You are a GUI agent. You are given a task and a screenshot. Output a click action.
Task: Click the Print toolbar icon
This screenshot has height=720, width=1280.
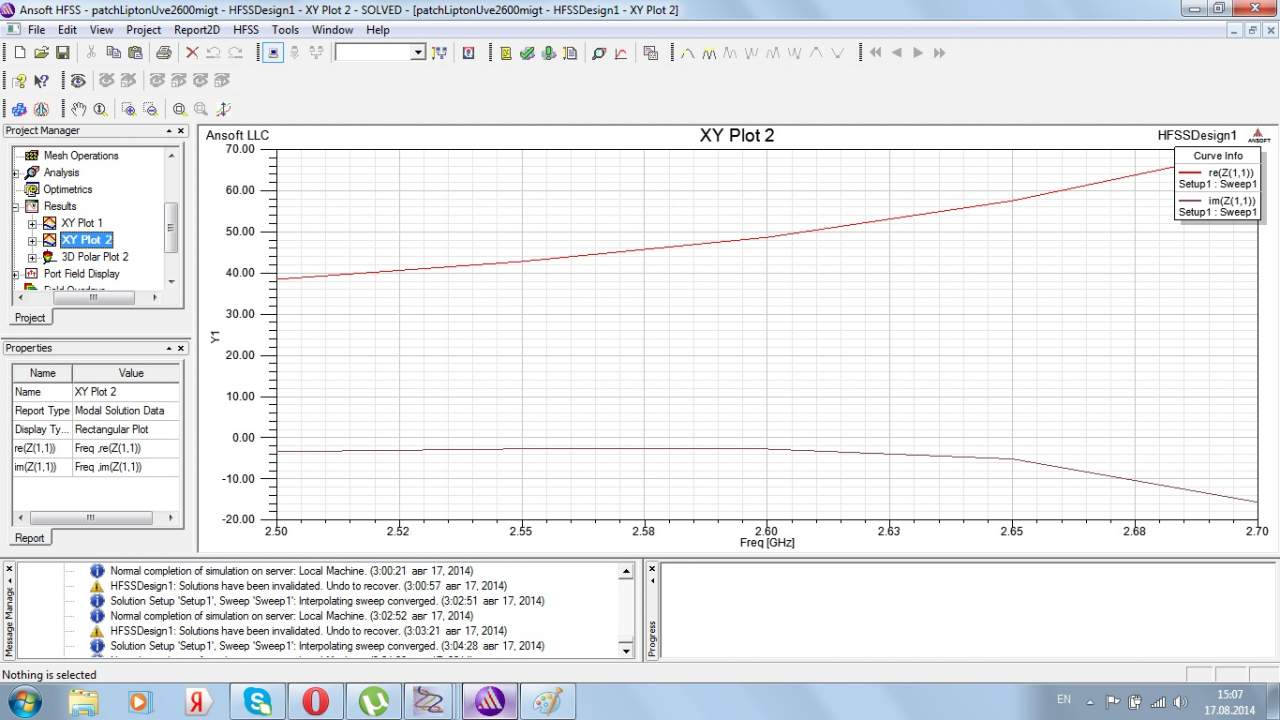[163, 53]
